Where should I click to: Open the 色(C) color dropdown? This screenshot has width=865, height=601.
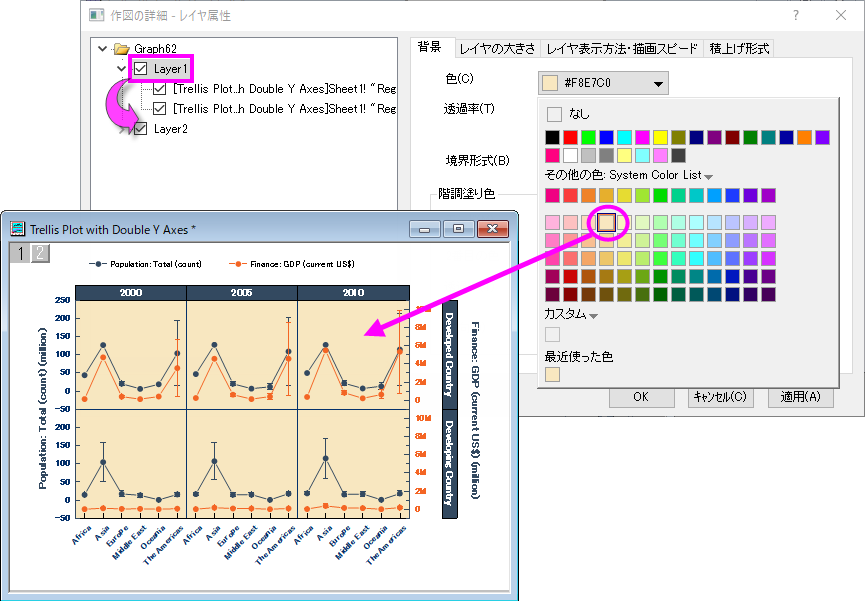603,83
